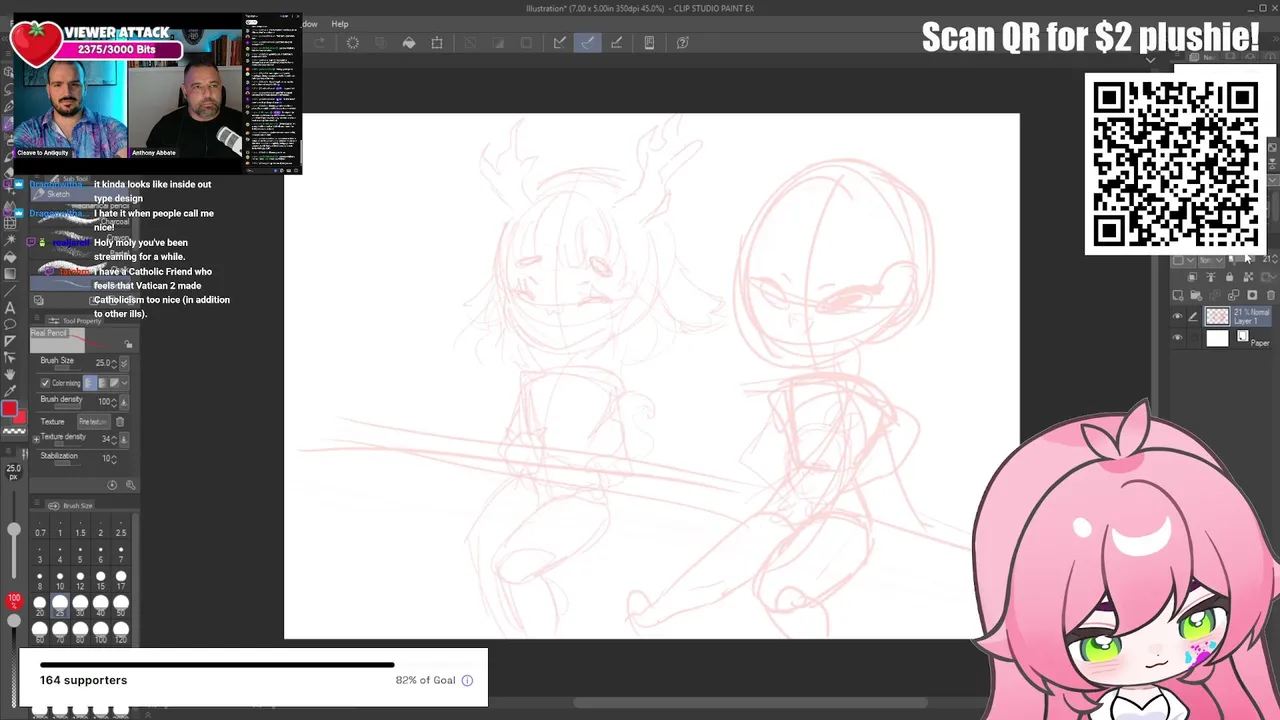Toggle clip to layer below icon

pyautogui.click(x=1192, y=277)
